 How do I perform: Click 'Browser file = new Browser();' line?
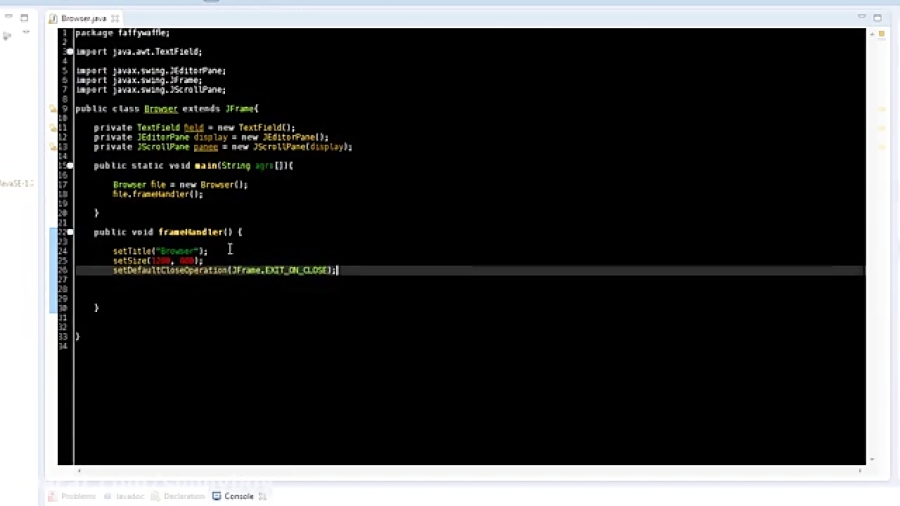point(180,185)
